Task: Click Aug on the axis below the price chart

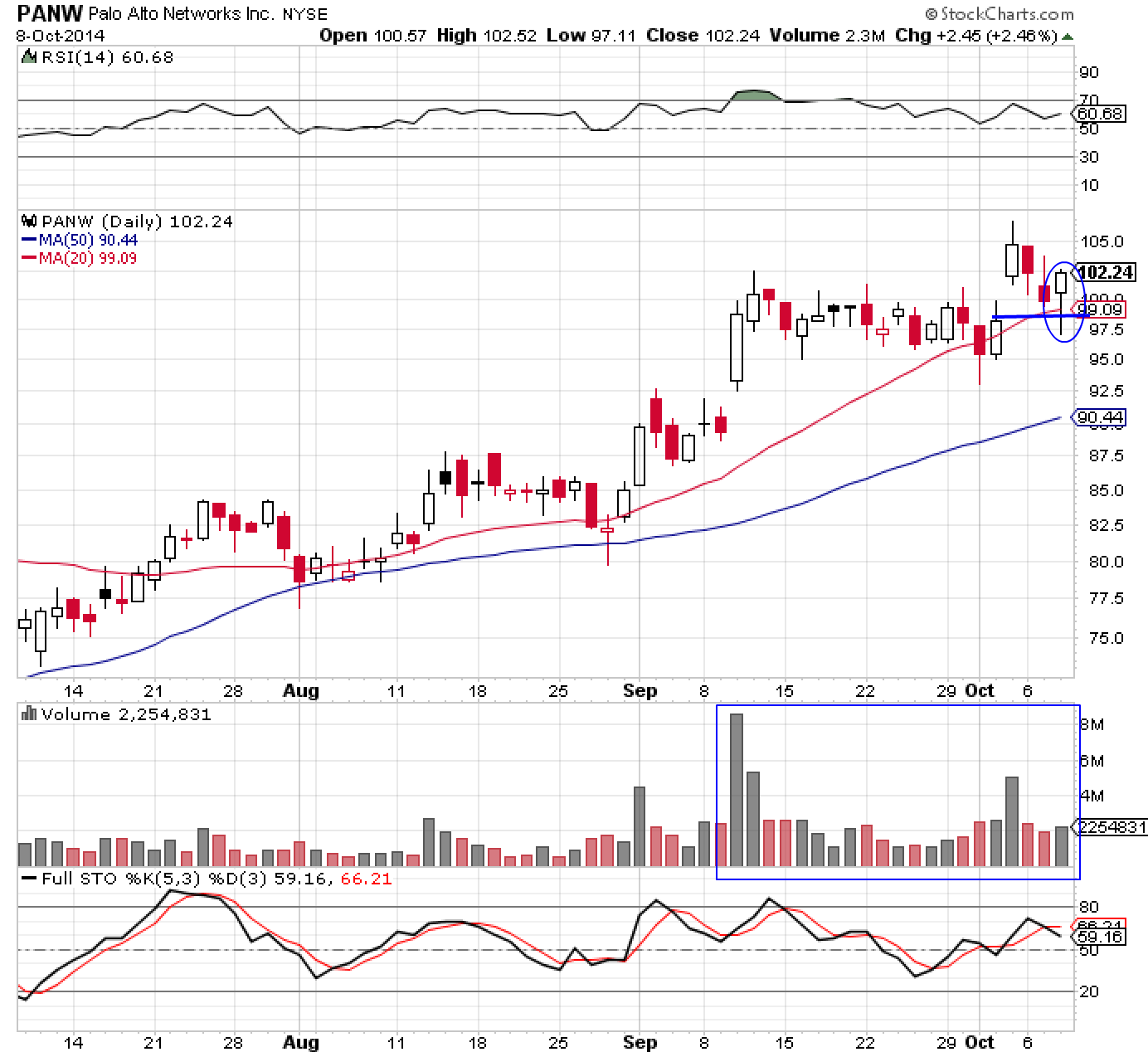Action: (x=300, y=690)
